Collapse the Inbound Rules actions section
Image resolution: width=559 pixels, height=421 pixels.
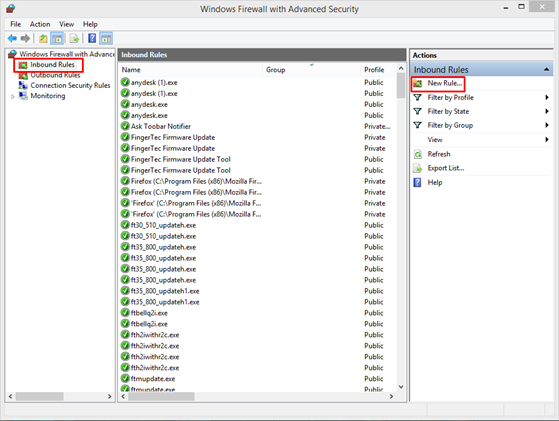[x=547, y=70]
